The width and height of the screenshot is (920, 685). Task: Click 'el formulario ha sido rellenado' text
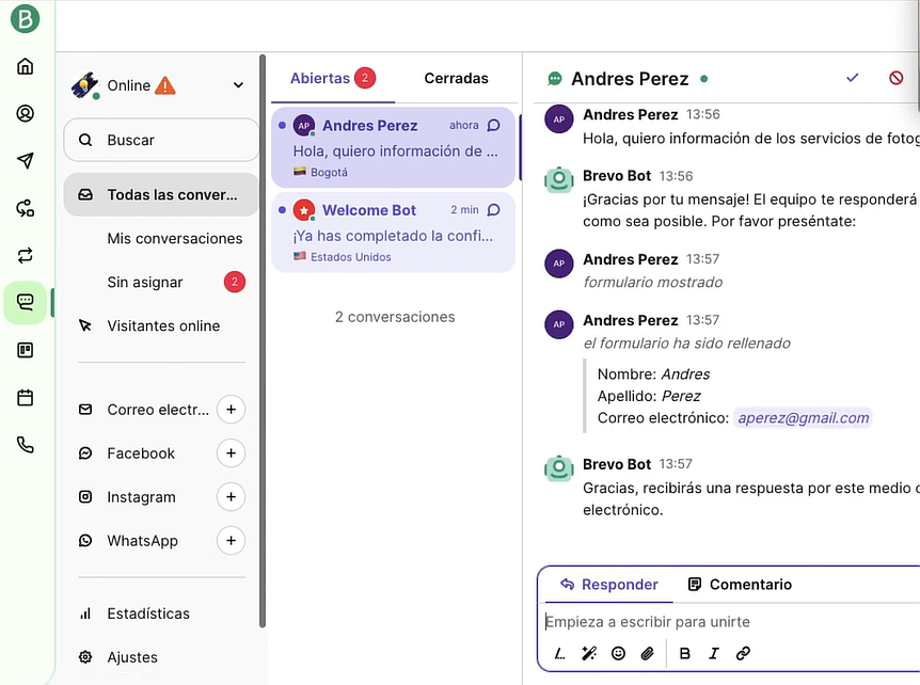[x=686, y=343]
